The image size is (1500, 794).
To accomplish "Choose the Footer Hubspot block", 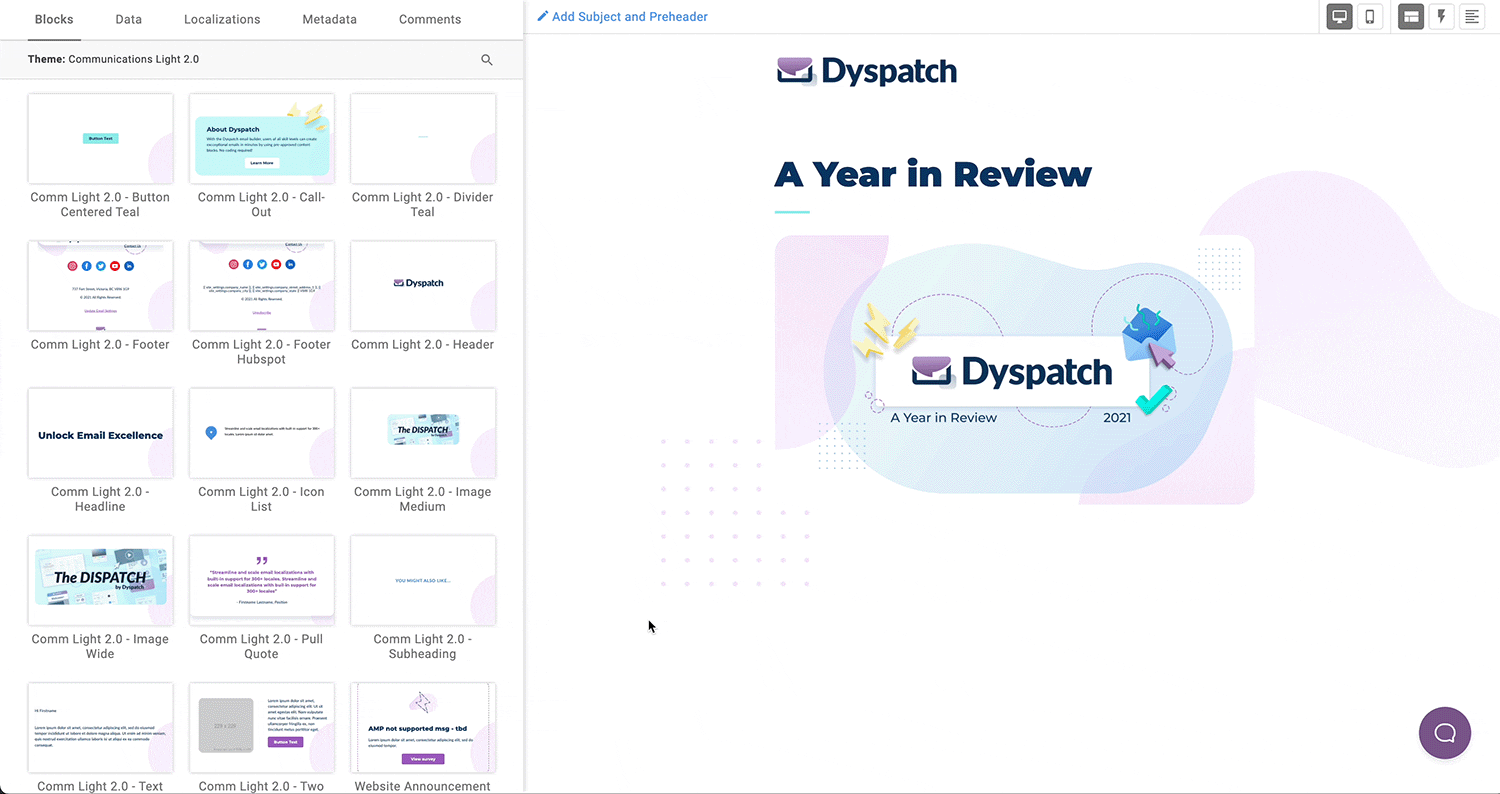I will click(x=261, y=286).
